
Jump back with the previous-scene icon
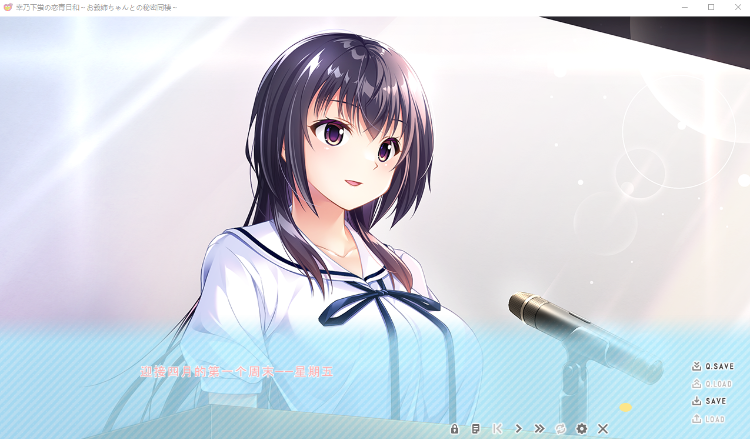pyautogui.click(x=497, y=429)
